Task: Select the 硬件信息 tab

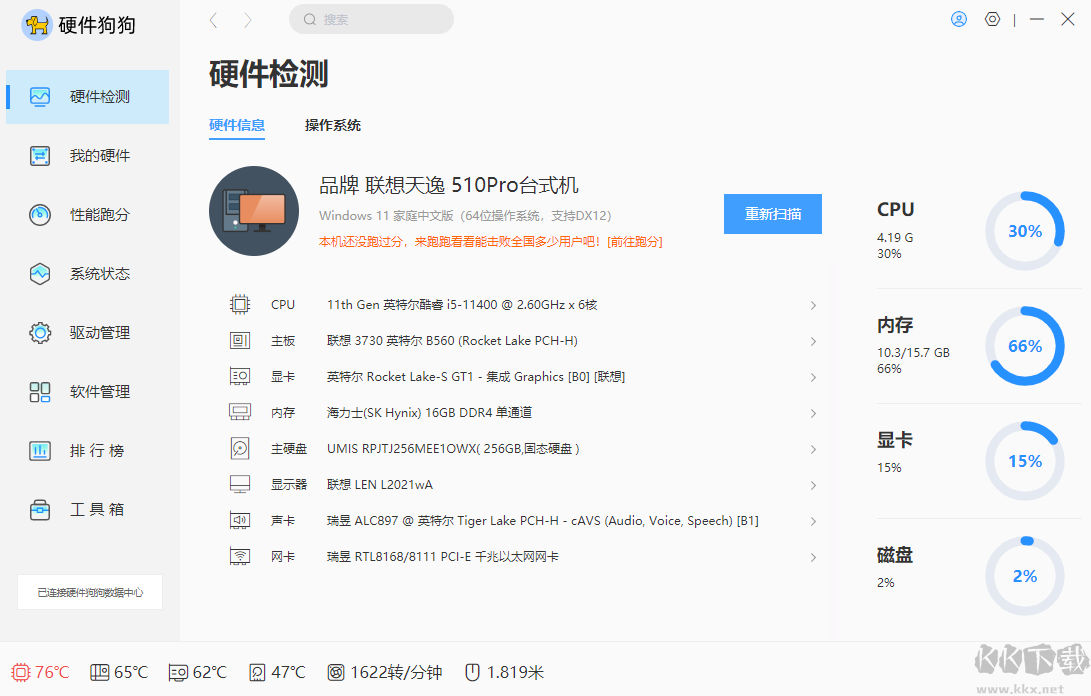Action: pyautogui.click(x=237, y=125)
